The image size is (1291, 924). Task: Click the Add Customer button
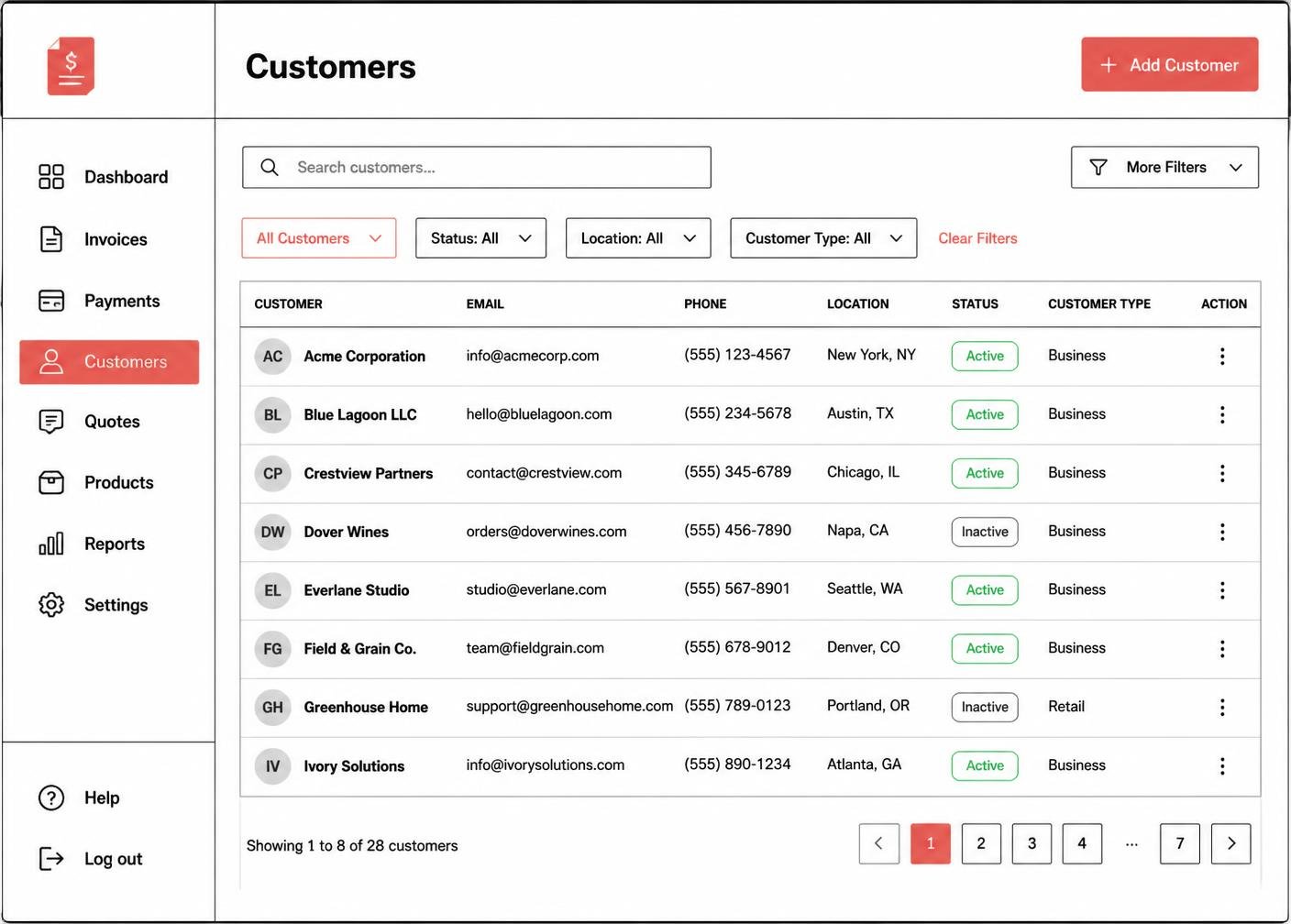tap(1170, 64)
